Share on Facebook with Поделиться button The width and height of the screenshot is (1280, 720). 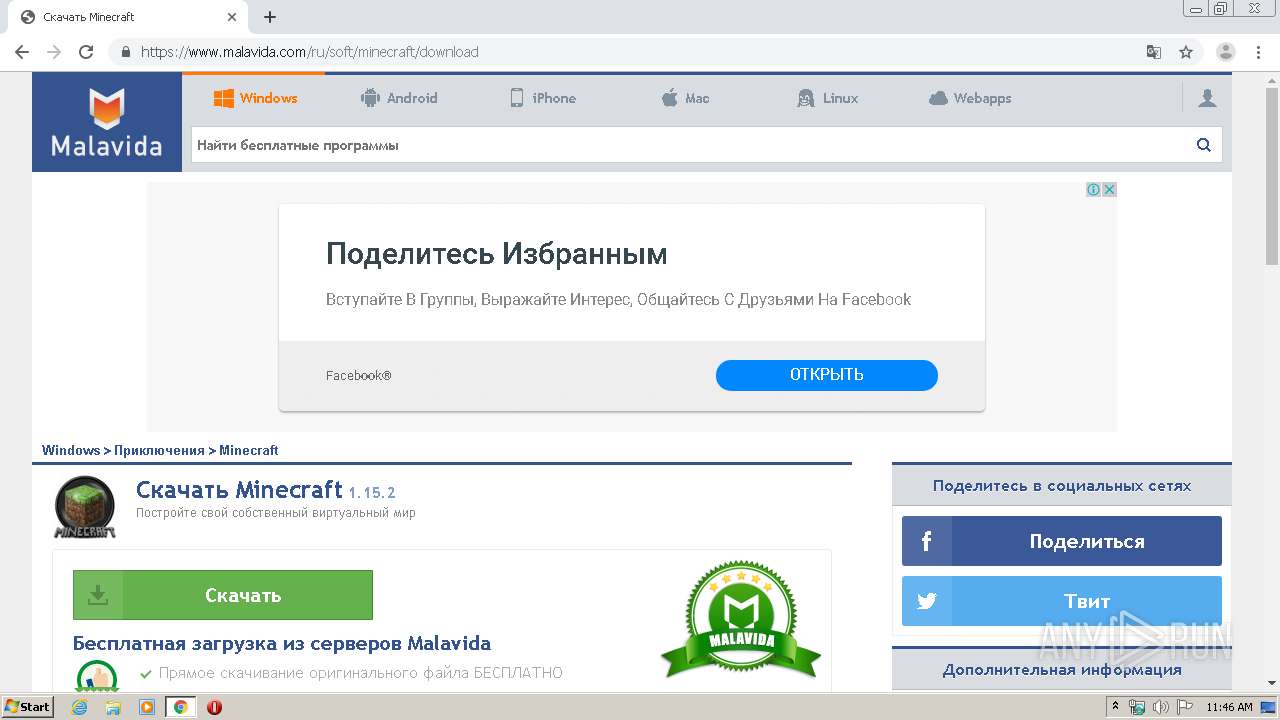click(1062, 541)
